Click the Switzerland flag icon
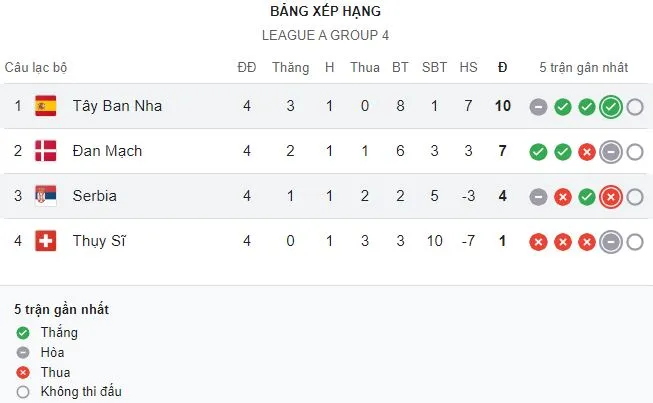Screen dimensions: 653x403 pos(45,241)
